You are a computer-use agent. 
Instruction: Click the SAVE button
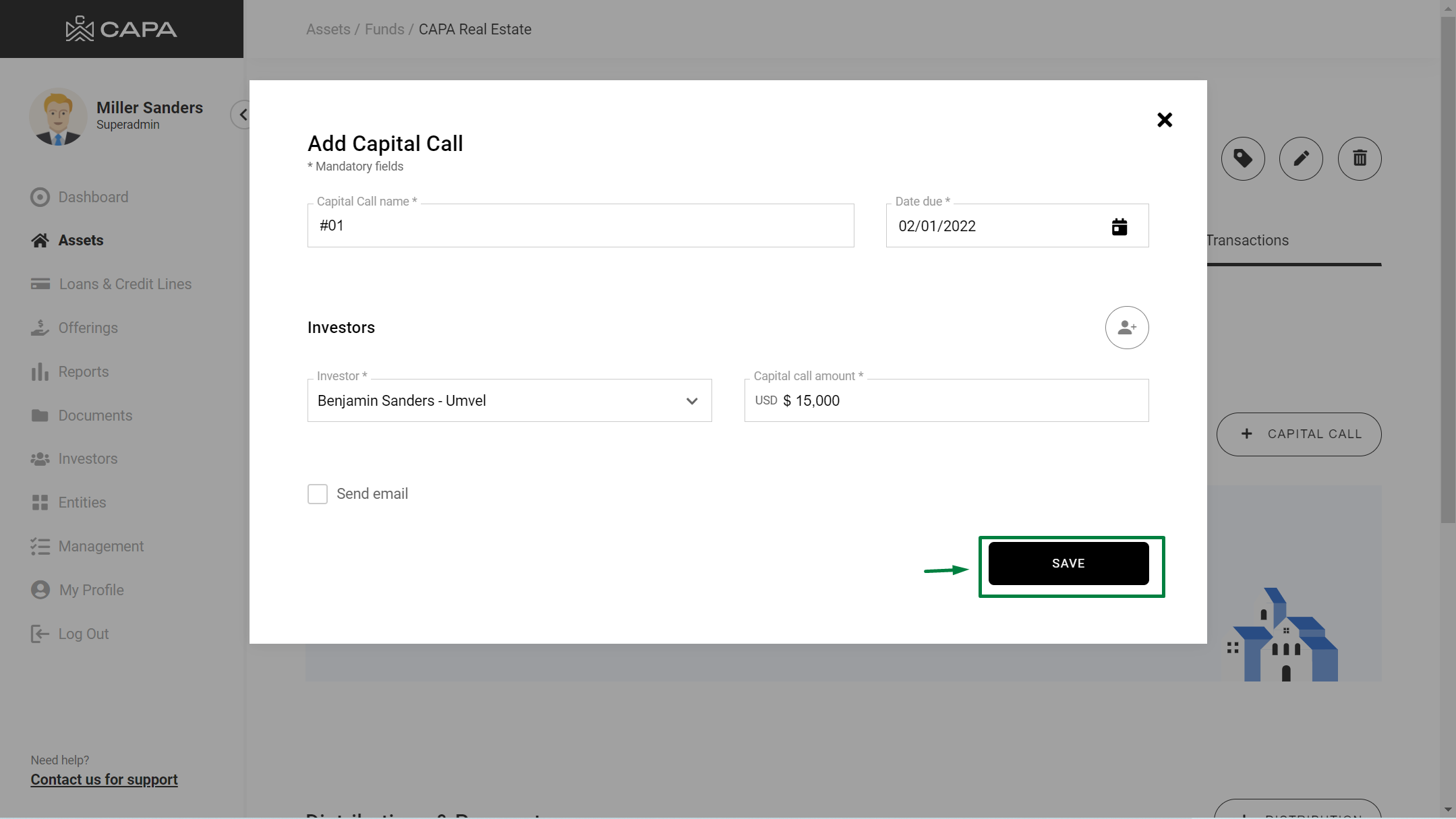(x=1068, y=564)
